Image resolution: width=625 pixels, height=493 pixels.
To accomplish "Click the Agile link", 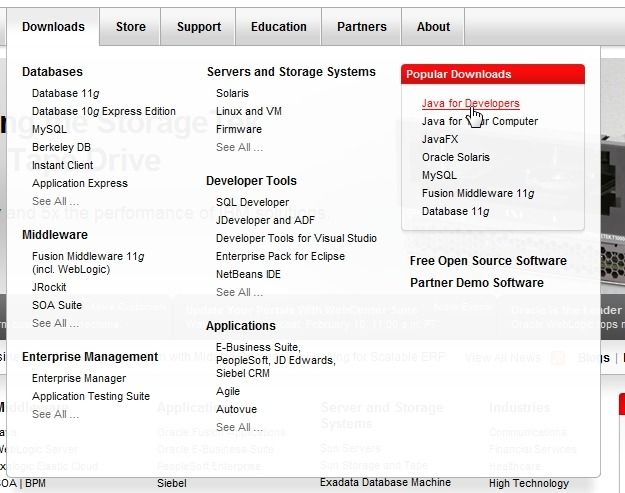I will pos(228,391).
